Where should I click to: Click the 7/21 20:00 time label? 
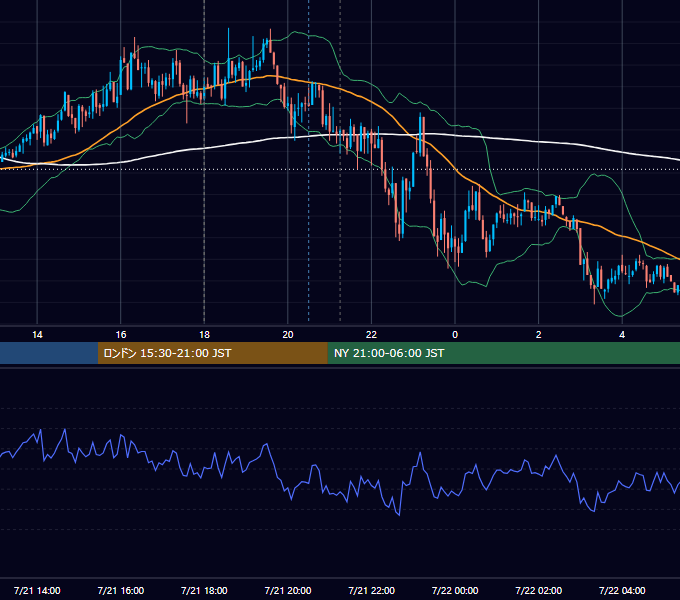[x=288, y=590]
